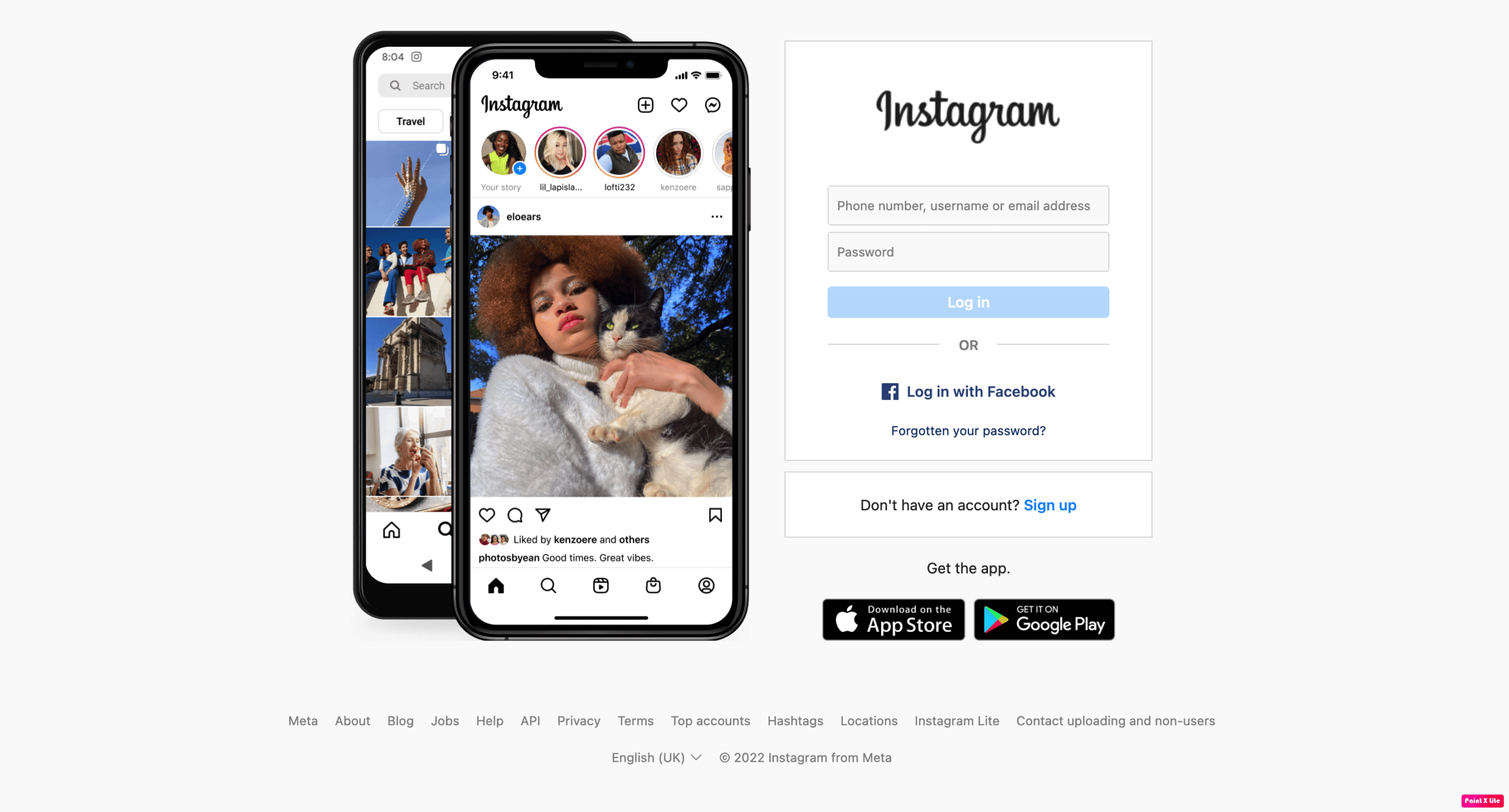Click Forgotten your password link
This screenshot has width=1509, height=812.
(967, 431)
